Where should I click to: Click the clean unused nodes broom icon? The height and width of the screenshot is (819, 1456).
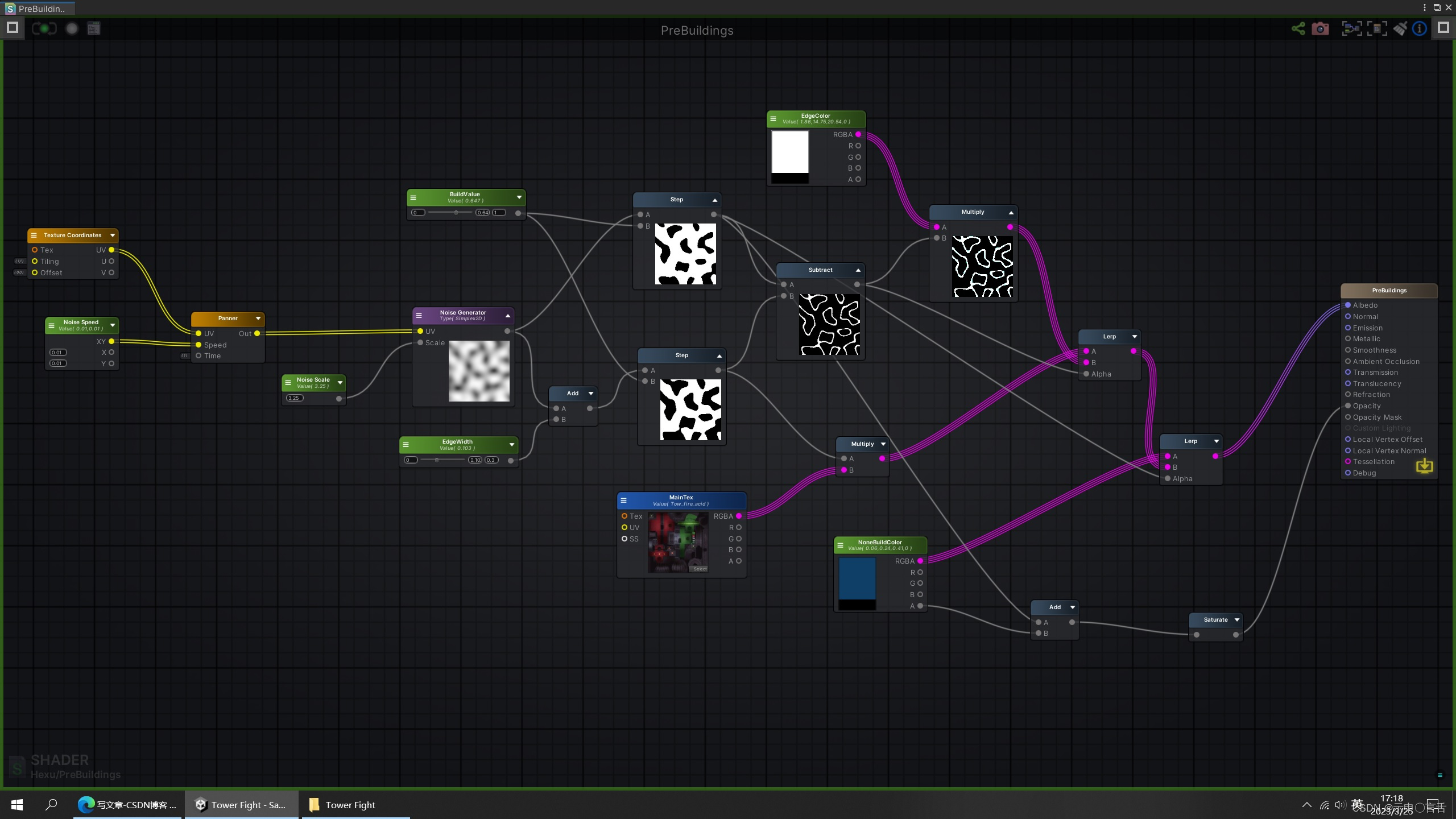coord(1400,28)
